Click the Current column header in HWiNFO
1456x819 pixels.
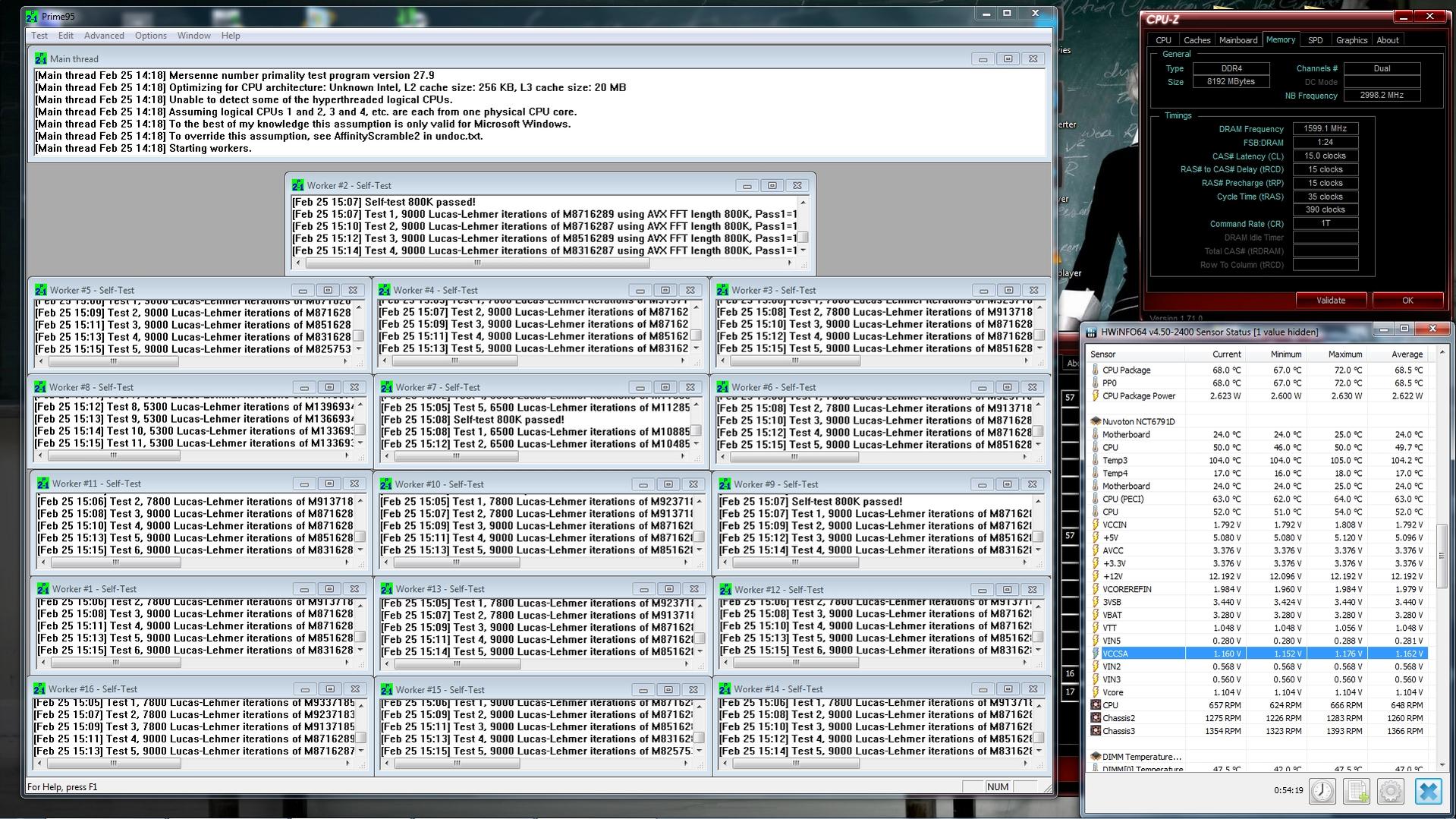tap(1215, 354)
